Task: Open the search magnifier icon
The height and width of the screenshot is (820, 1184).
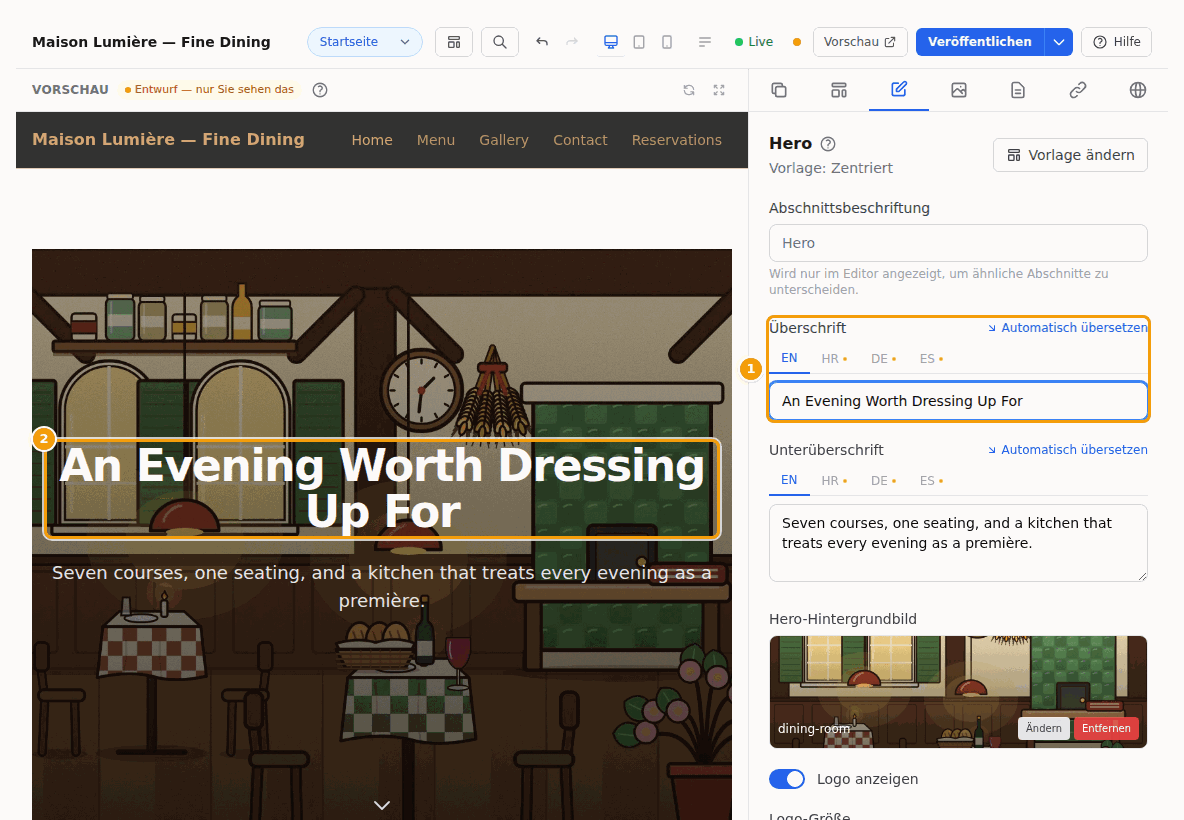Action: 499,42
